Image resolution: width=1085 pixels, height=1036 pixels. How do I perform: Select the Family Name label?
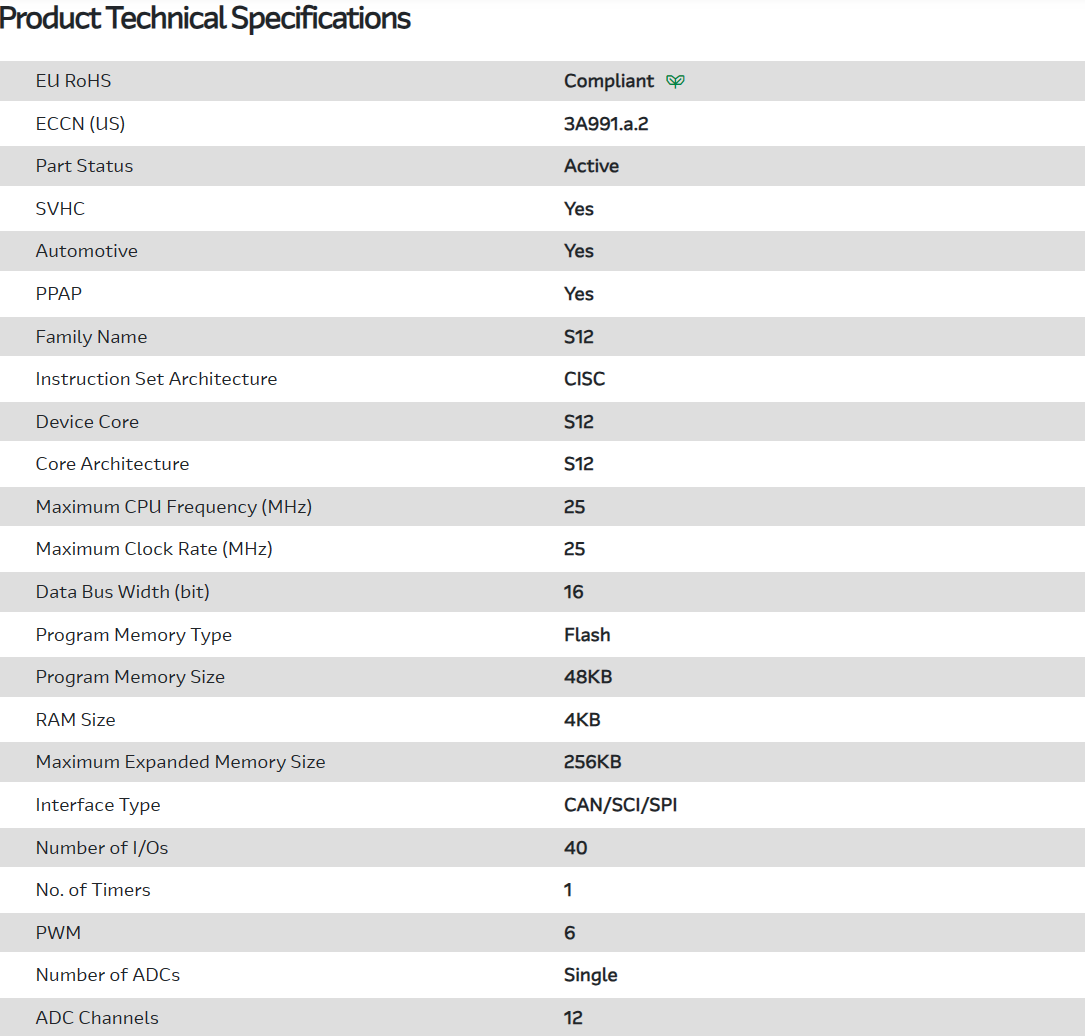click(x=91, y=337)
